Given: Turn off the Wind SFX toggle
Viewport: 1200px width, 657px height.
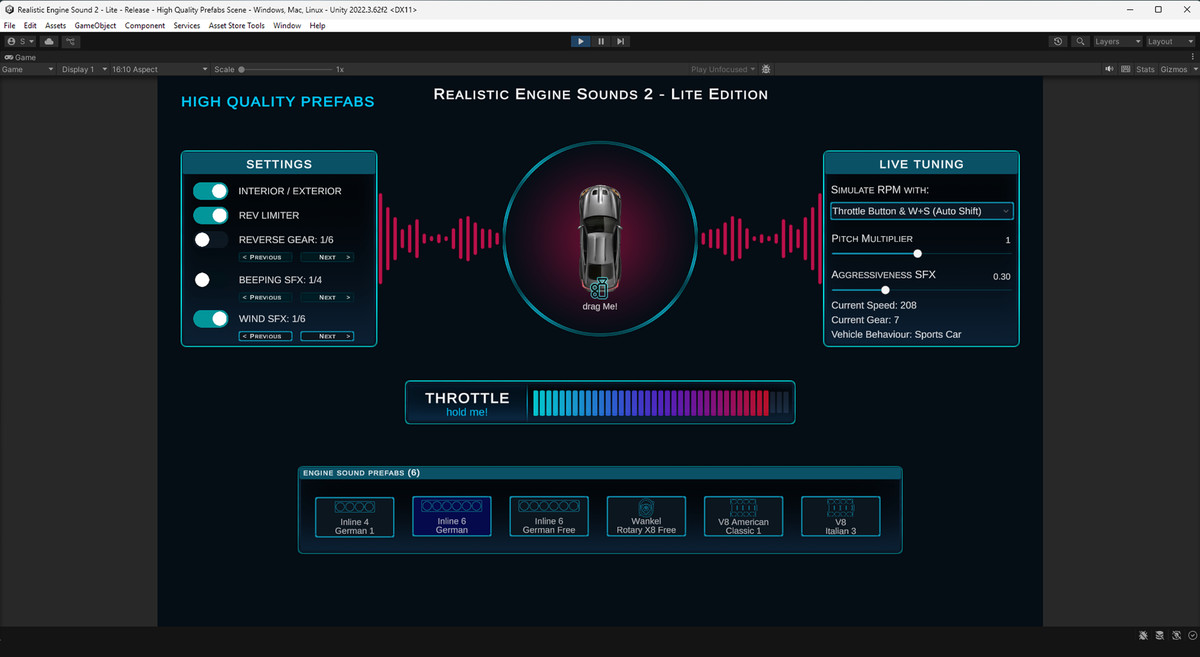Looking at the screenshot, I should [x=211, y=319].
